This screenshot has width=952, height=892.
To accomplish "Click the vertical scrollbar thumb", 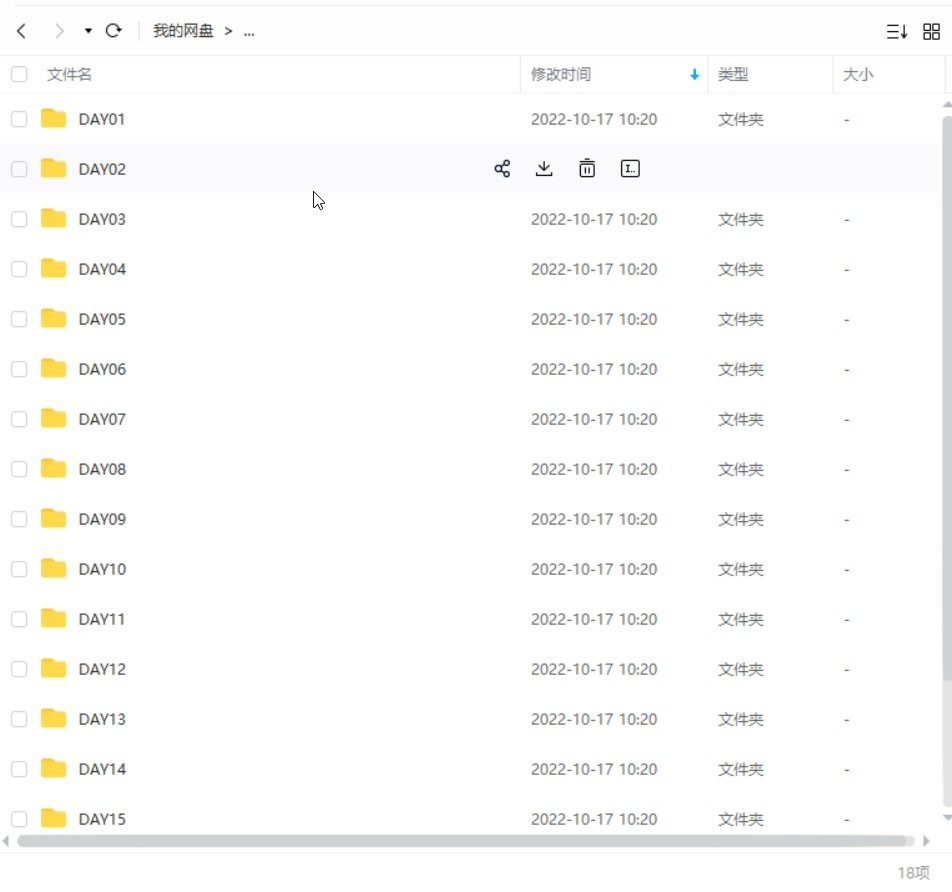I will coord(947,398).
